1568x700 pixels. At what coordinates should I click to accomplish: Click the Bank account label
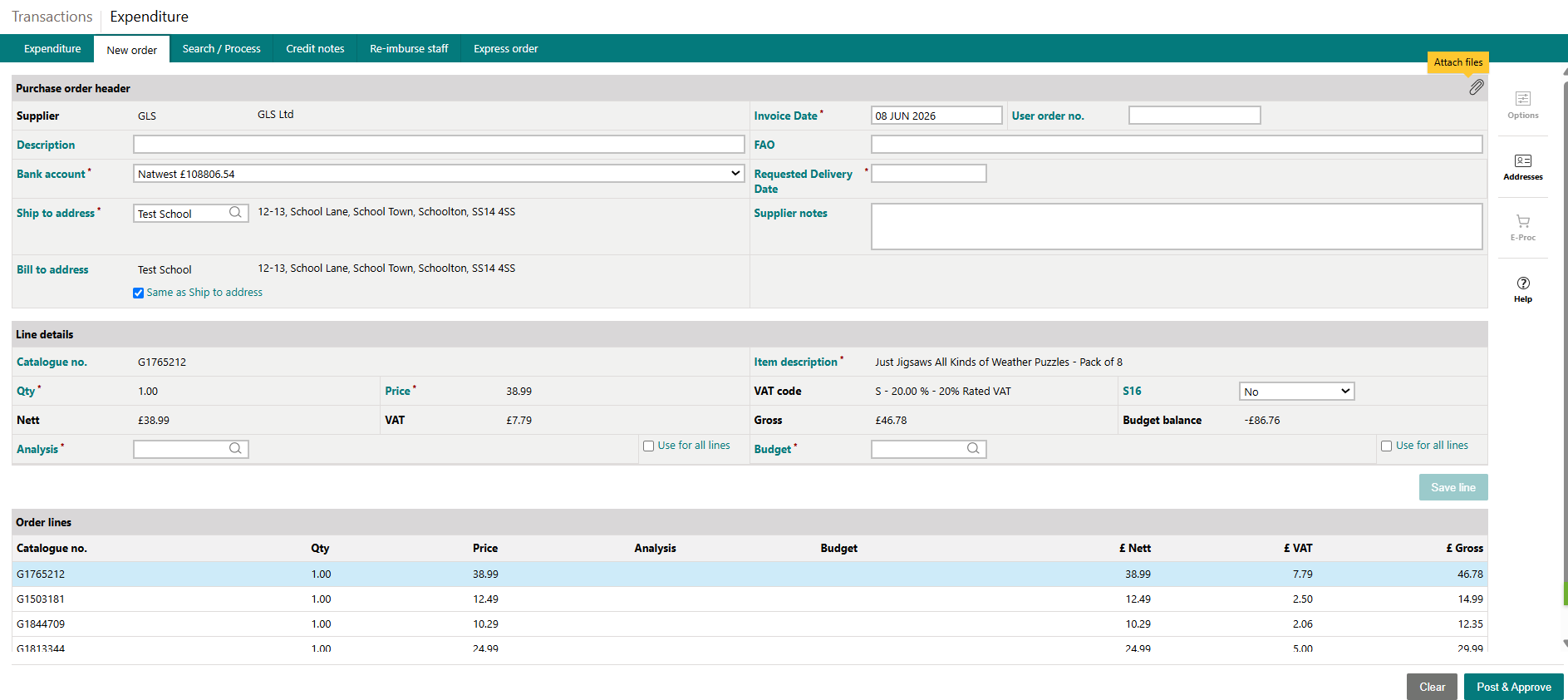(x=51, y=175)
